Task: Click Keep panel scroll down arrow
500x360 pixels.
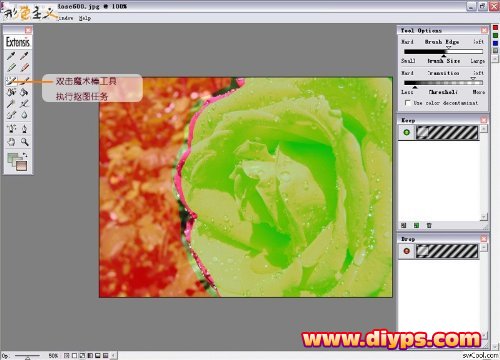Action: click(484, 217)
